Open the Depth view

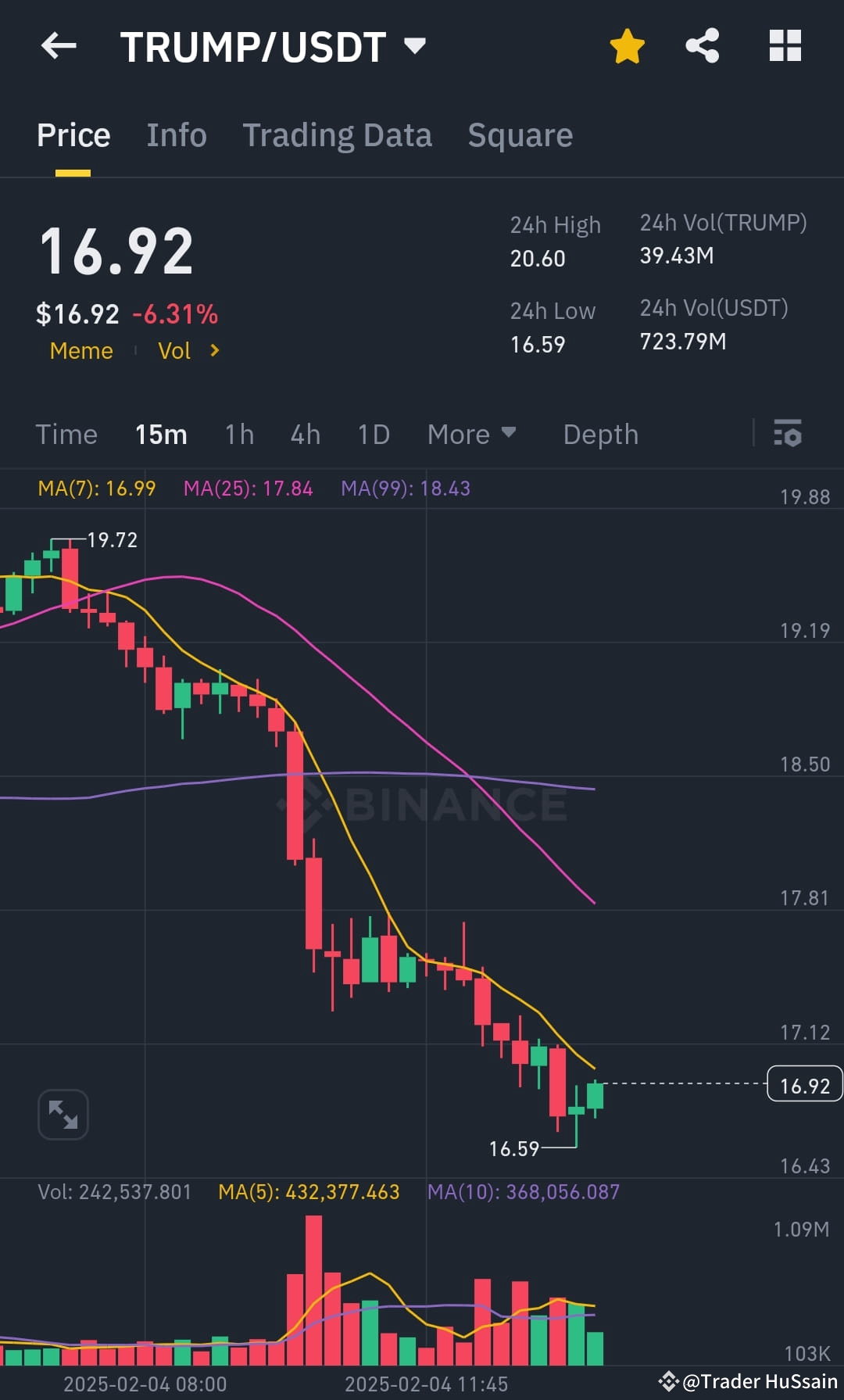pos(600,435)
